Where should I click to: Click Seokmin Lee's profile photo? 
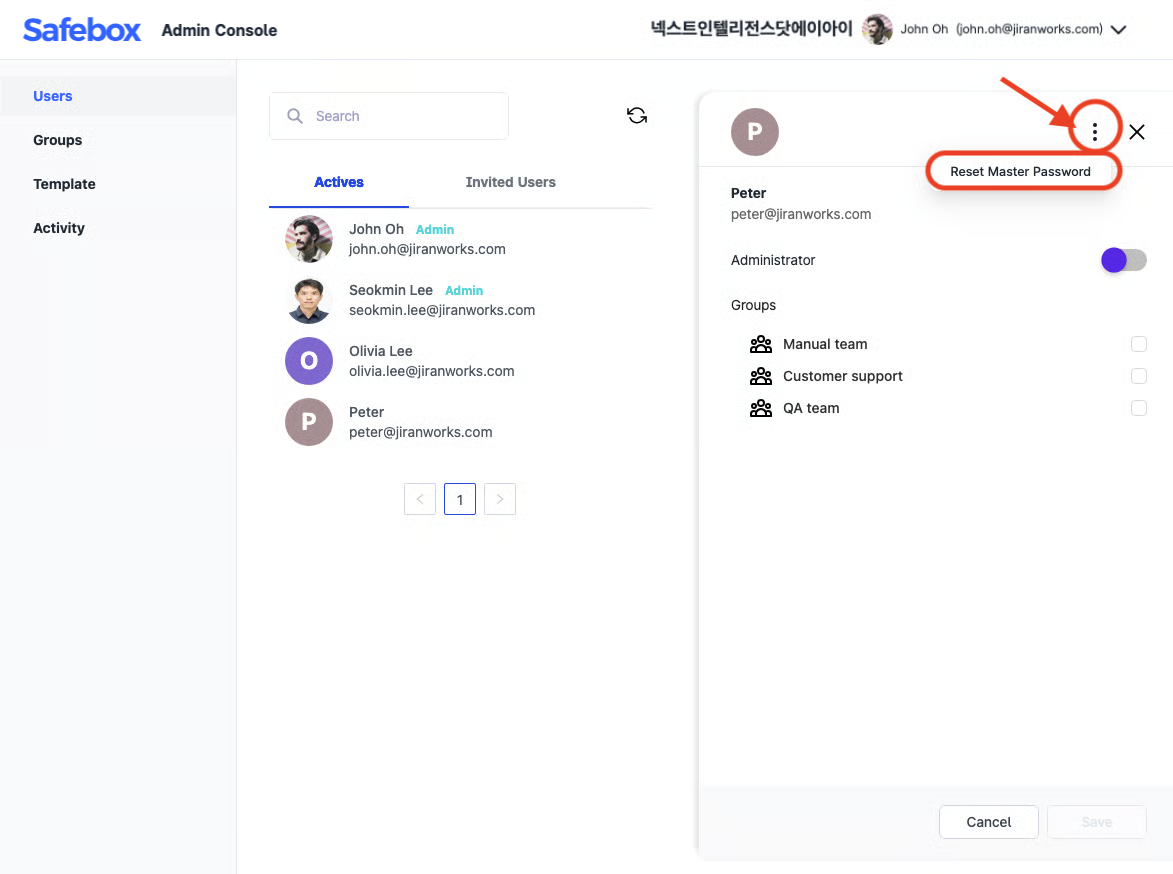[308, 300]
